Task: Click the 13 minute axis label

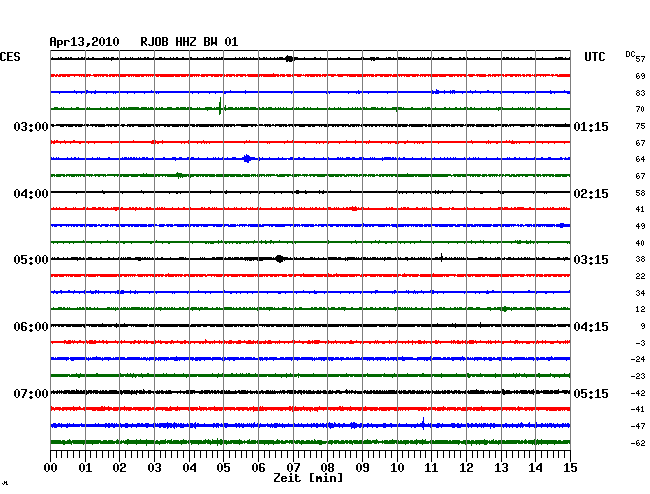Action: click(x=501, y=468)
